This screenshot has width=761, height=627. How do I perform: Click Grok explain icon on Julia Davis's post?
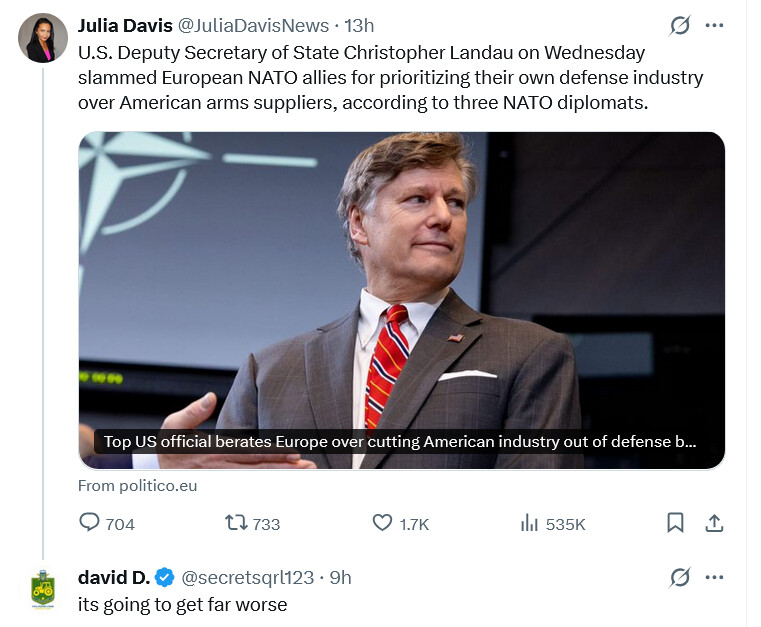(679, 25)
